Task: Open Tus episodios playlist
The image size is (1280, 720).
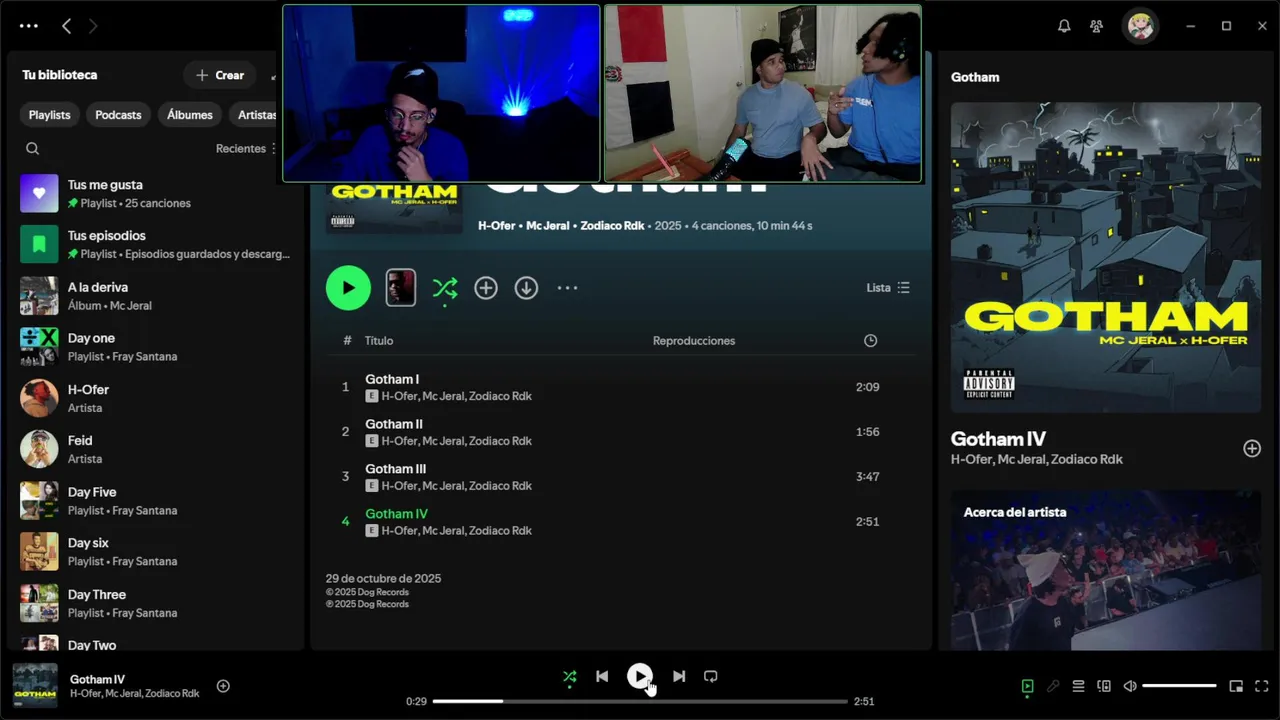Action: (155, 244)
